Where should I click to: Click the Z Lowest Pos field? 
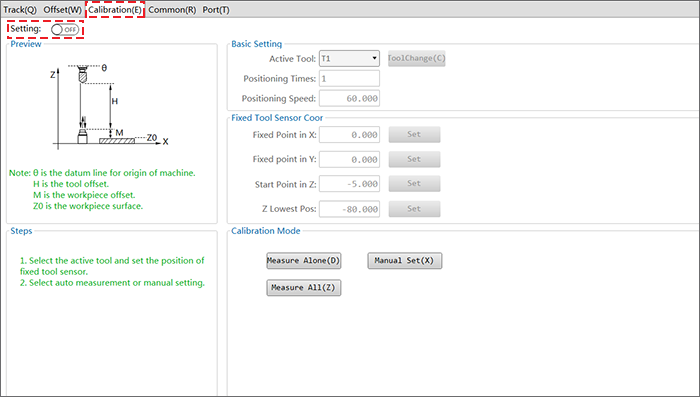coord(349,209)
